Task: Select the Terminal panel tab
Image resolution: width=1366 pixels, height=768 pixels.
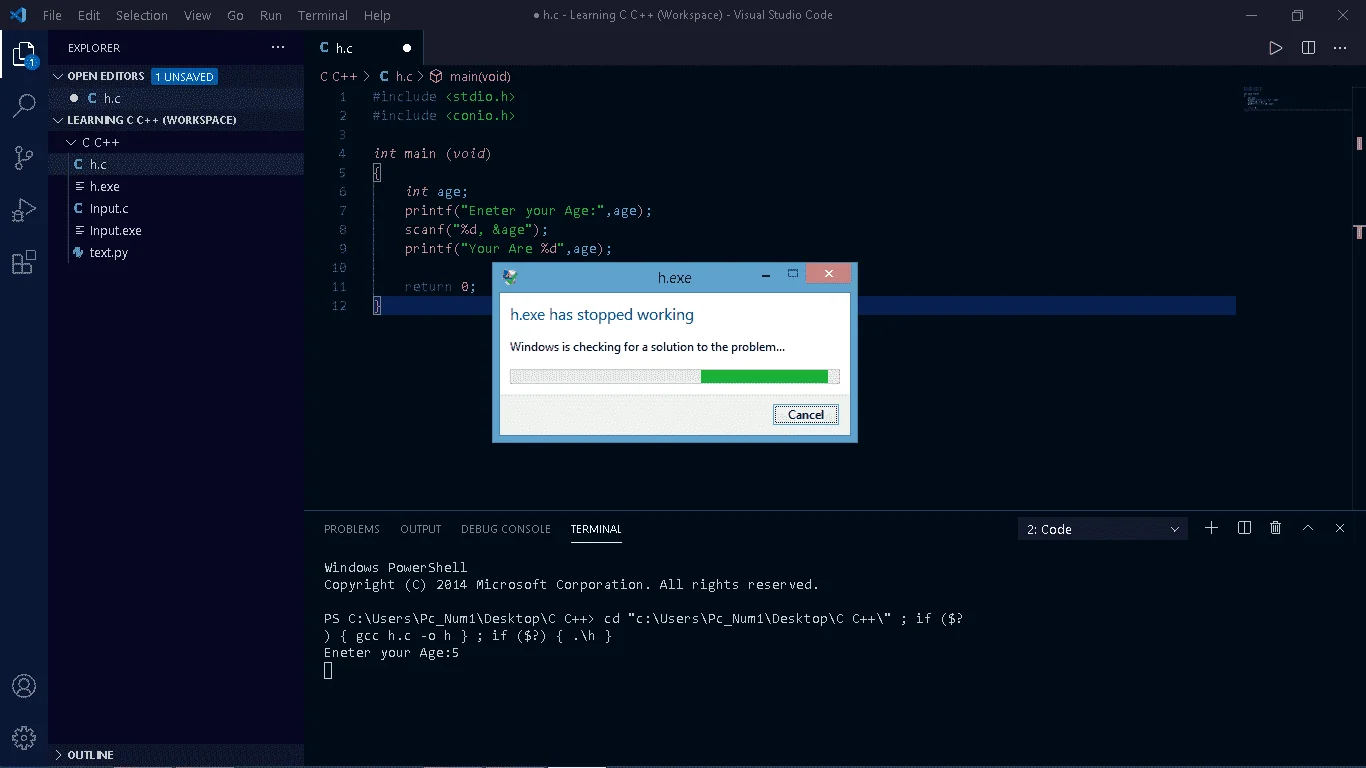Action: pos(596,529)
